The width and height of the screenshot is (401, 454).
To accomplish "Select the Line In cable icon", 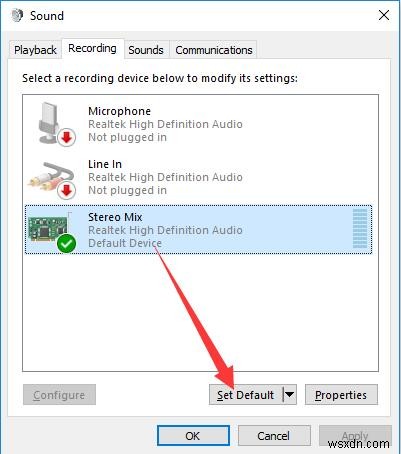I will (50, 175).
